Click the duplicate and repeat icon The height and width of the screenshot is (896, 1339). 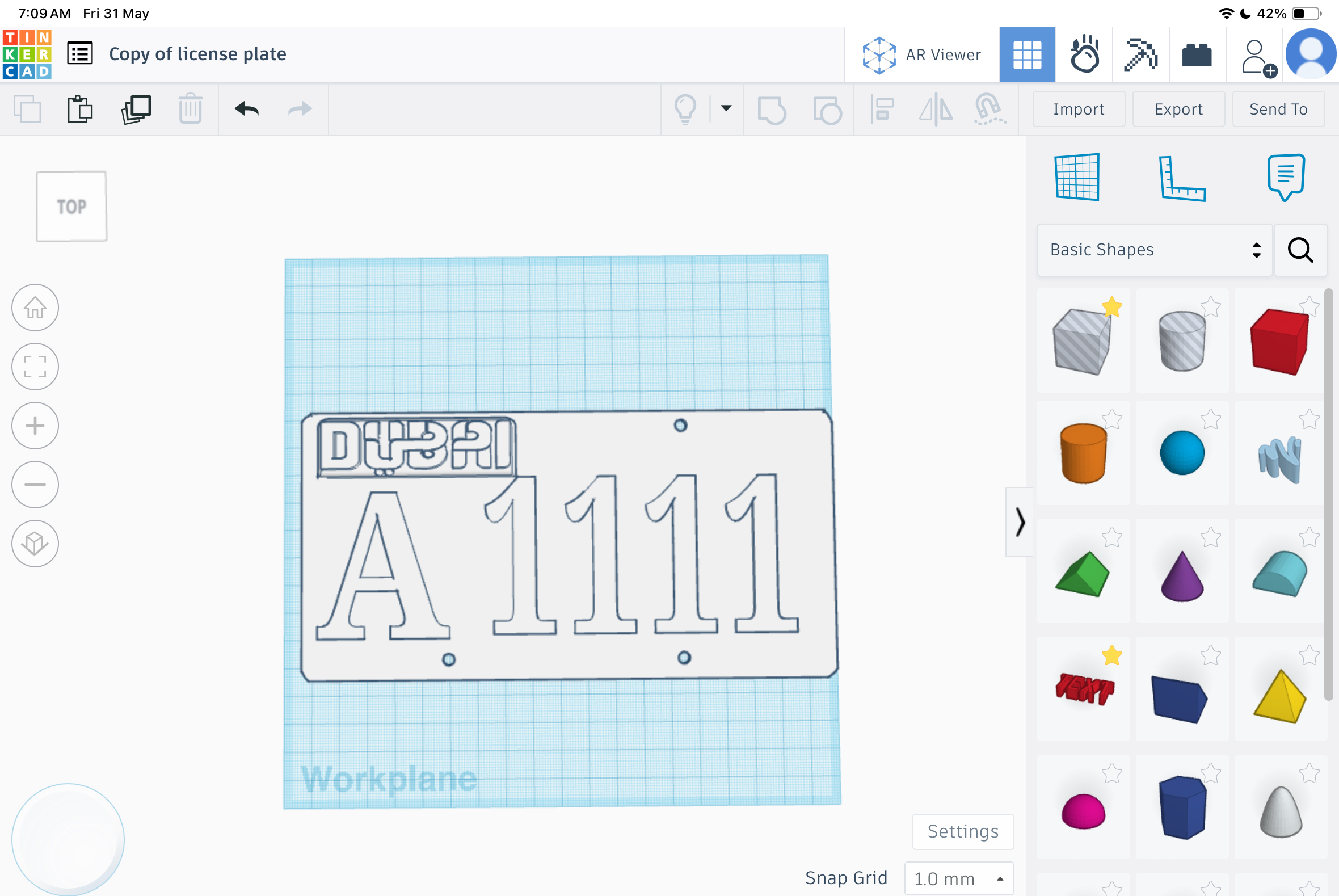coord(136,109)
